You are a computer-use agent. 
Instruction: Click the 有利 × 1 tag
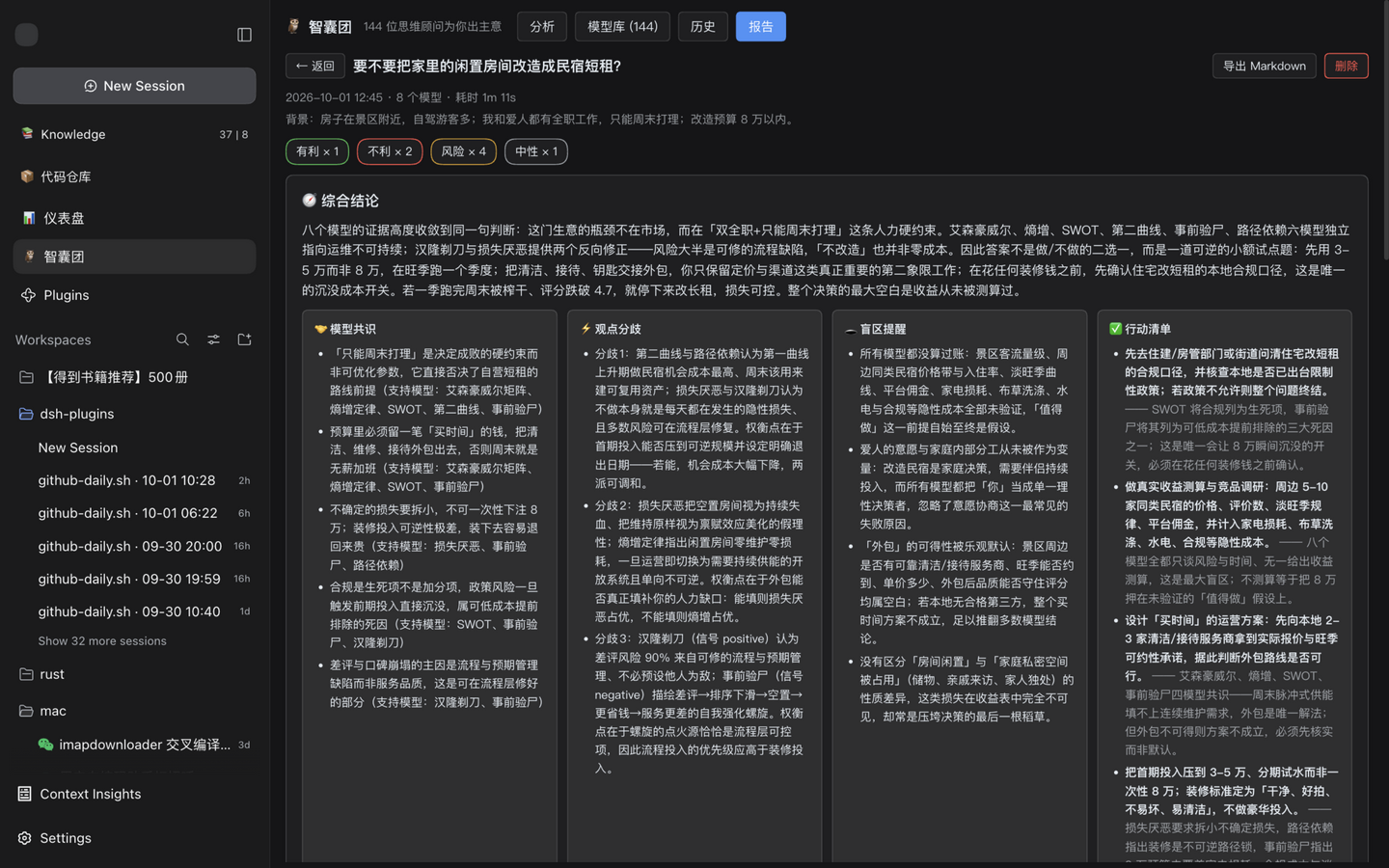(x=317, y=151)
